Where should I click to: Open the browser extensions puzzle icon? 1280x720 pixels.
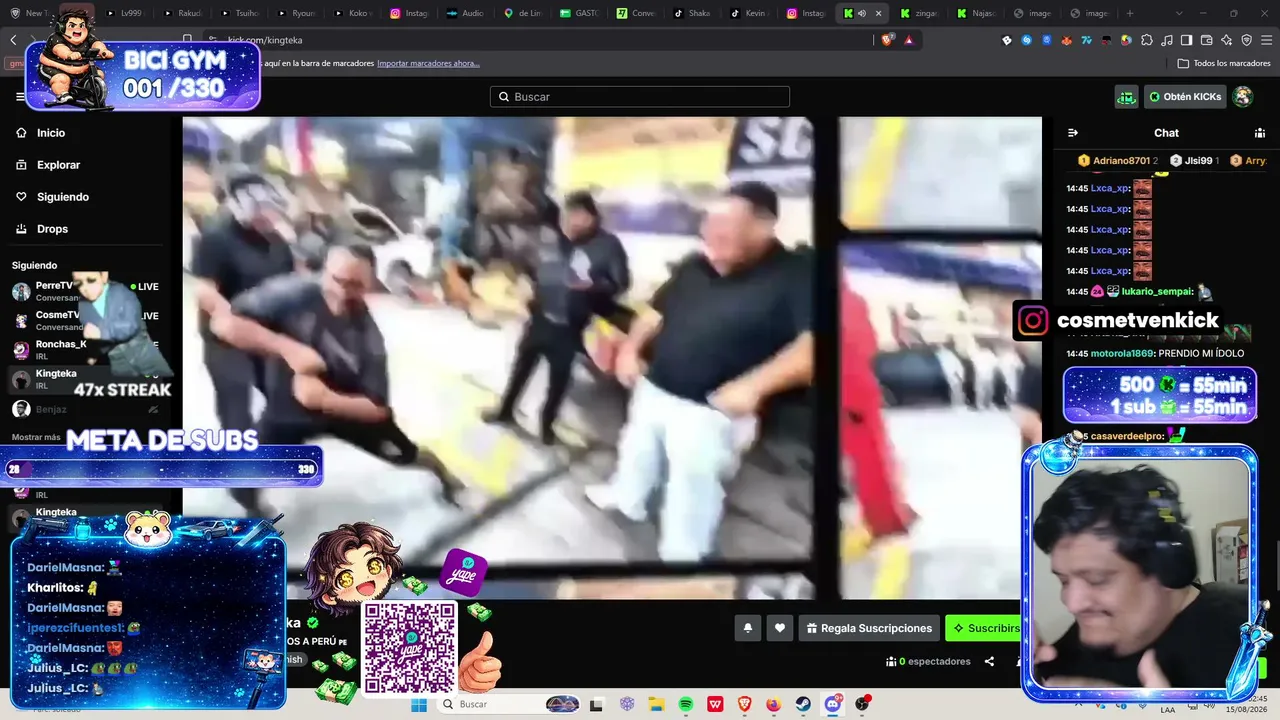pyautogui.click(x=1146, y=40)
